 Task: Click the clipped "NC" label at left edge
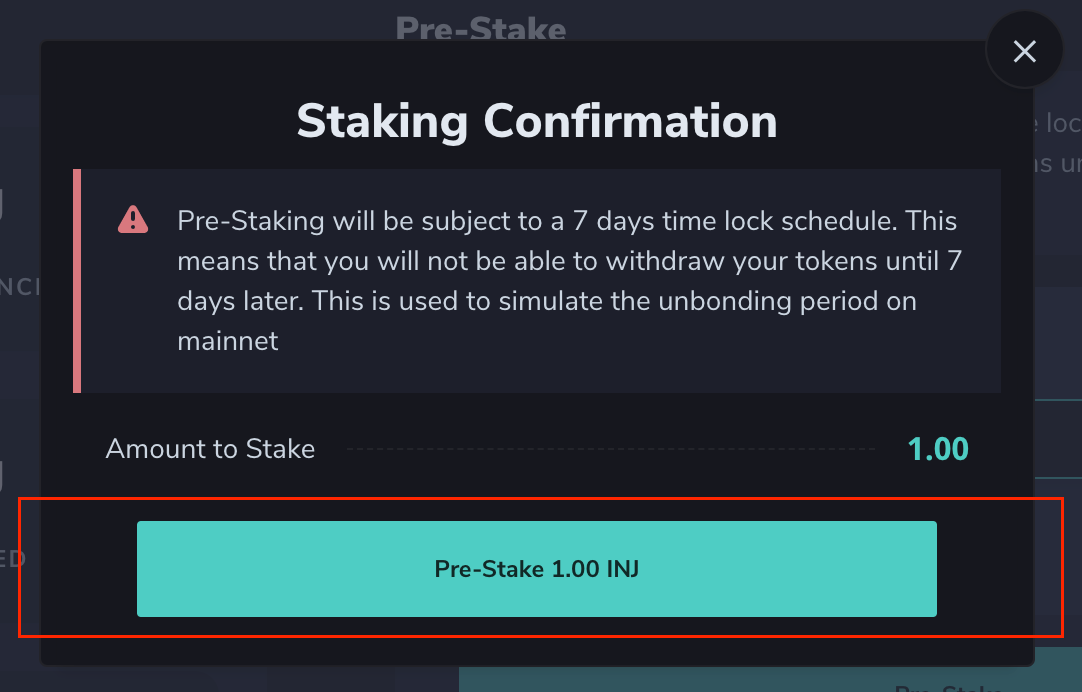[x=20, y=287]
